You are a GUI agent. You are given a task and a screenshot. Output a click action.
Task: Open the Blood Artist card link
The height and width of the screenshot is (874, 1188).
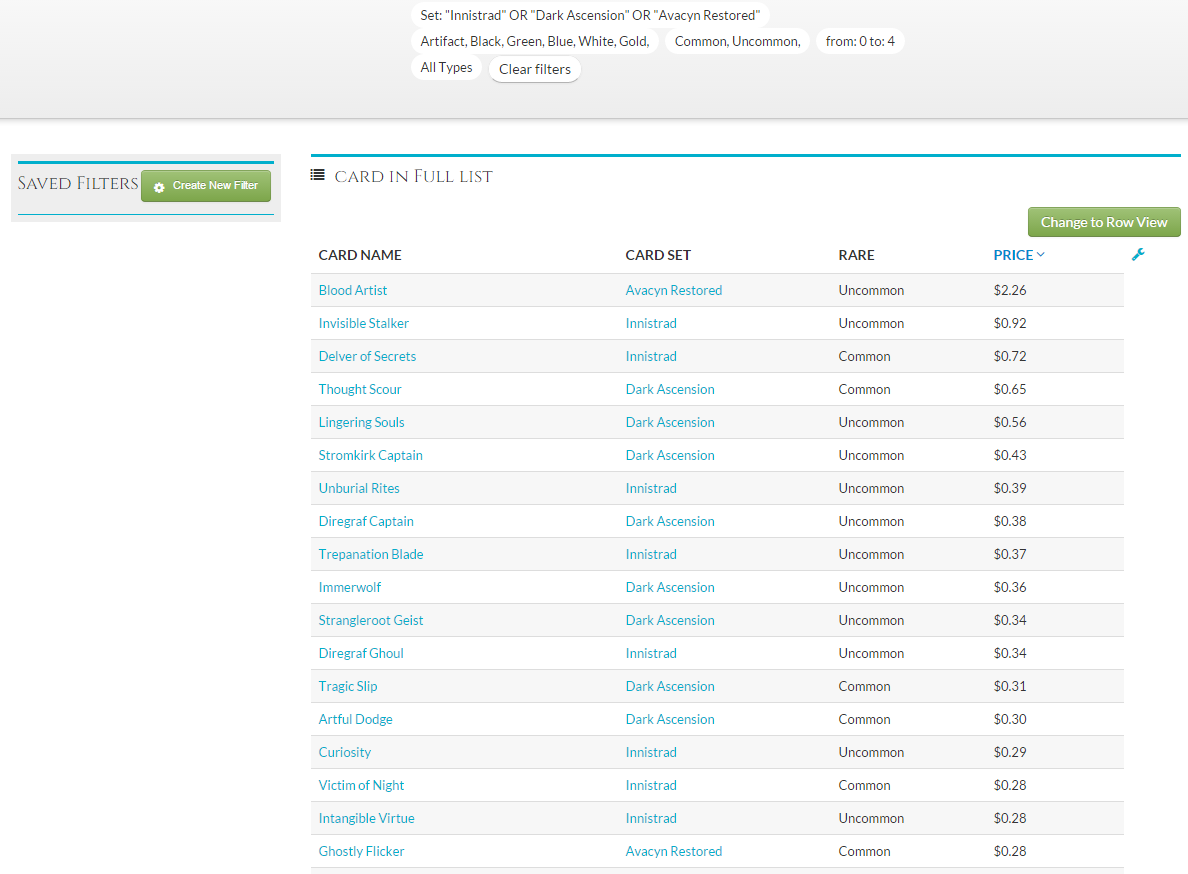(x=352, y=290)
